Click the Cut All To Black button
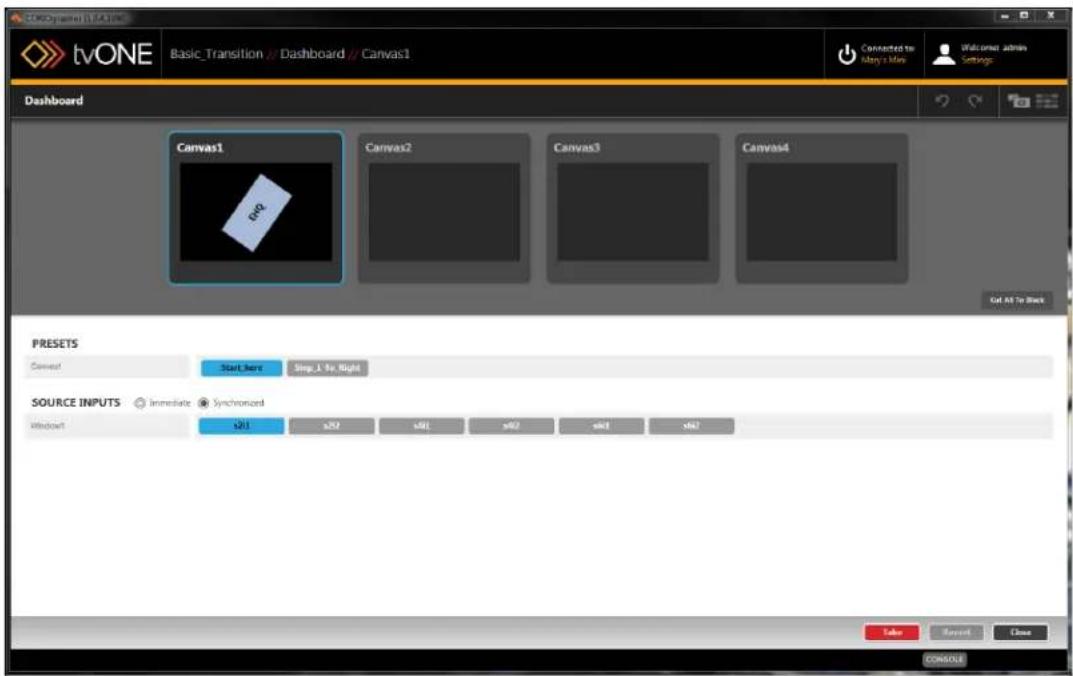The height and width of the screenshot is (676, 1073). pos(1017,300)
